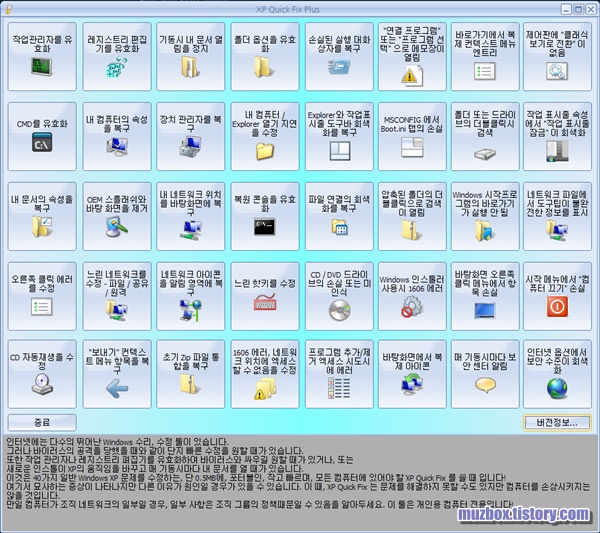The image size is (600, 533).
Task: Select Windows Installer 1606 error tile
Action: (412, 296)
